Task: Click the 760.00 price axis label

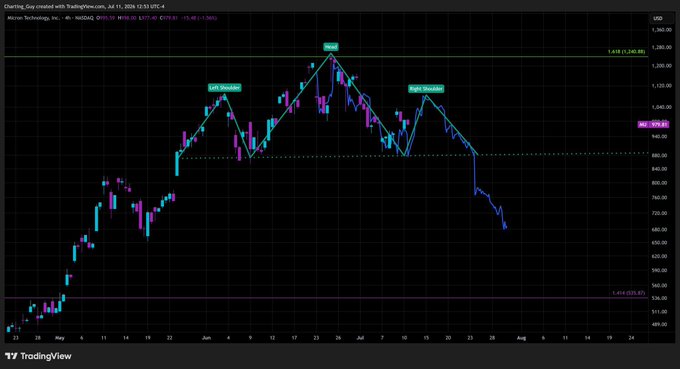Action: [660, 198]
